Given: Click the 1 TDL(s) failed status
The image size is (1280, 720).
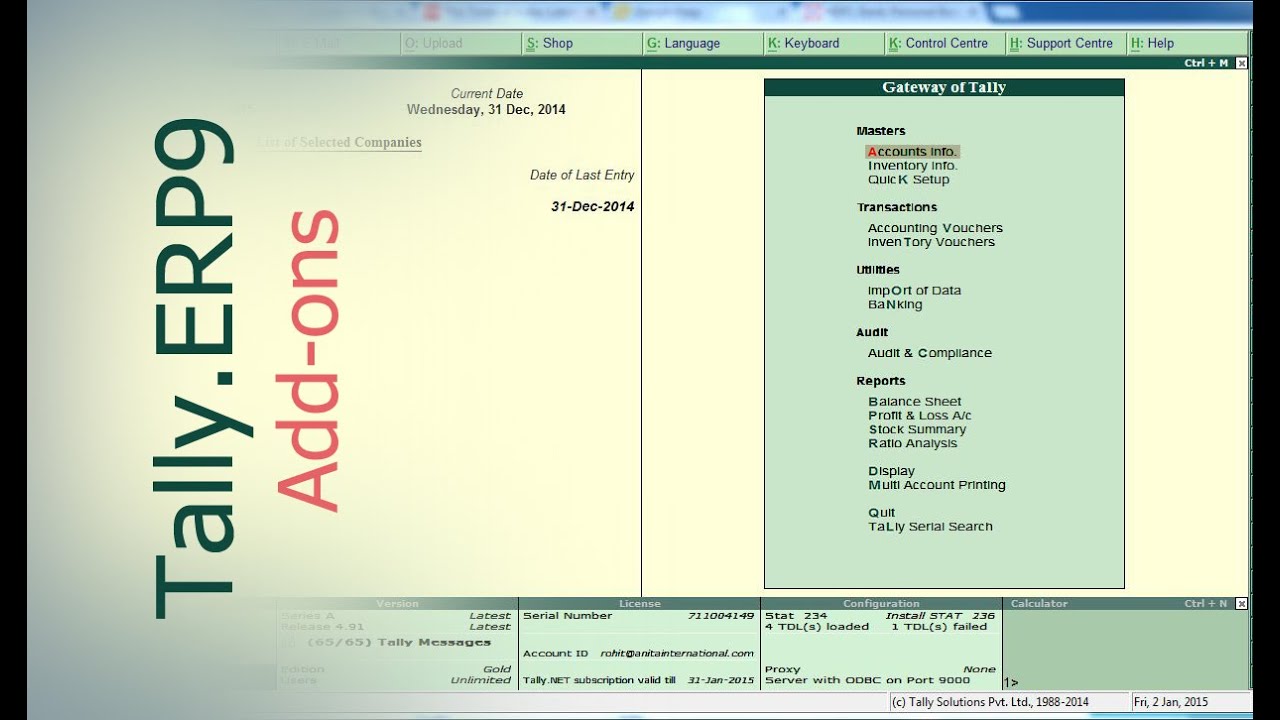Looking at the screenshot, I should 939,627.
